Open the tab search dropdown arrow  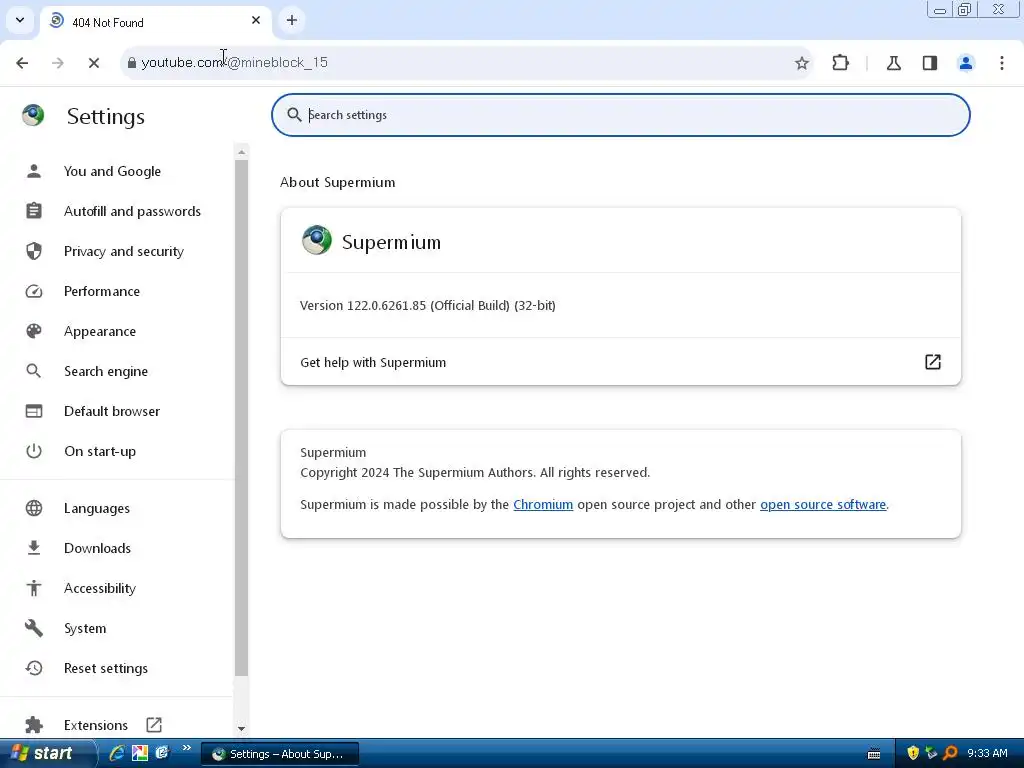coord(20,20)
